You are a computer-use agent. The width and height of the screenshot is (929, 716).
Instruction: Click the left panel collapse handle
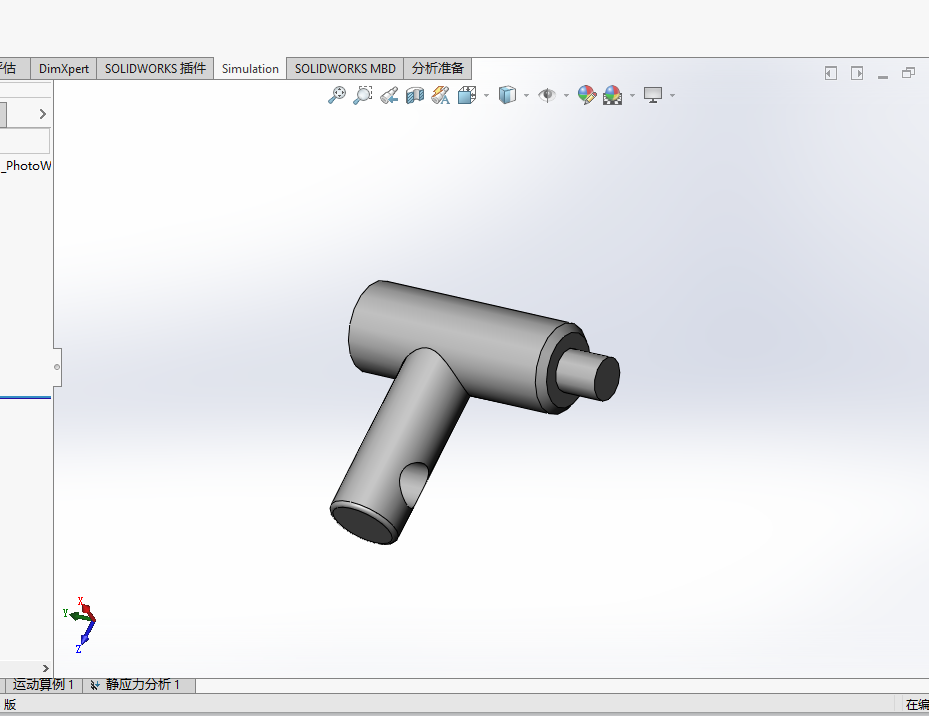pos(57,367)
